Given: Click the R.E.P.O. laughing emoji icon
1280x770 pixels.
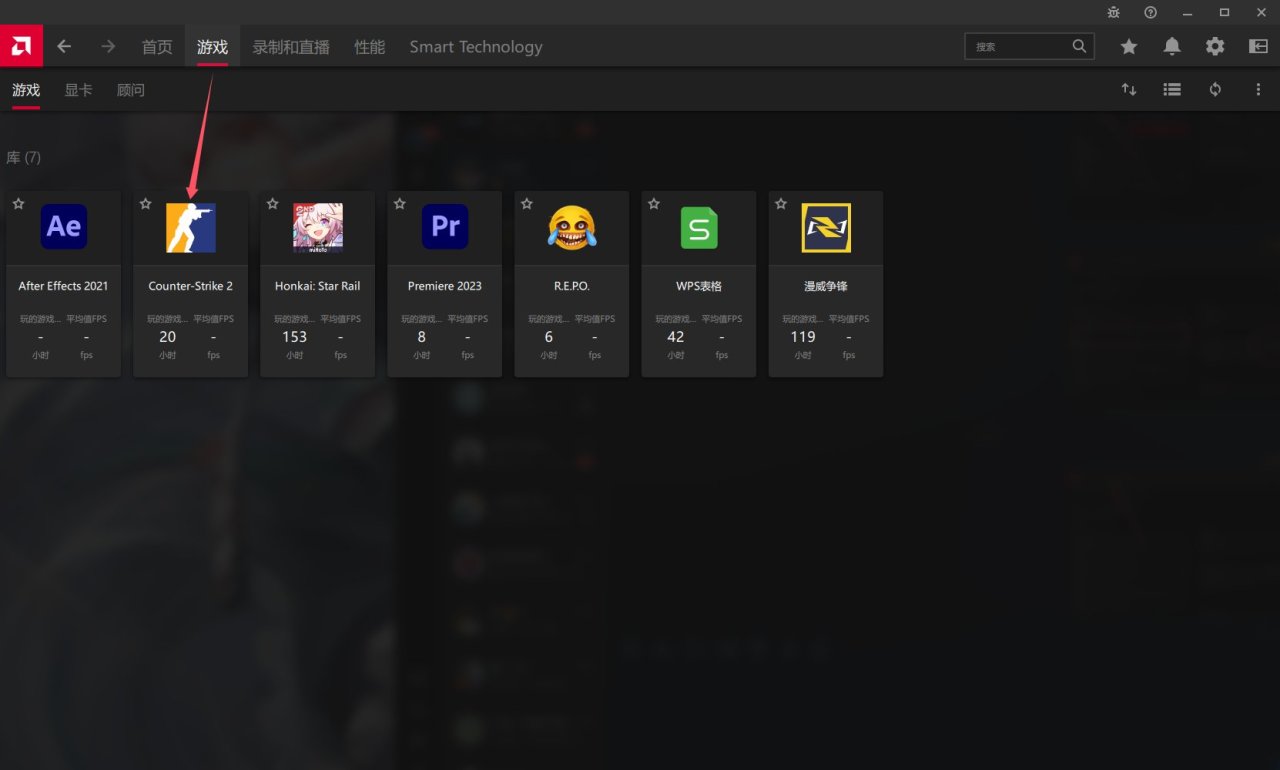Looking at the screenshot, I should click(x=572, y=227).
